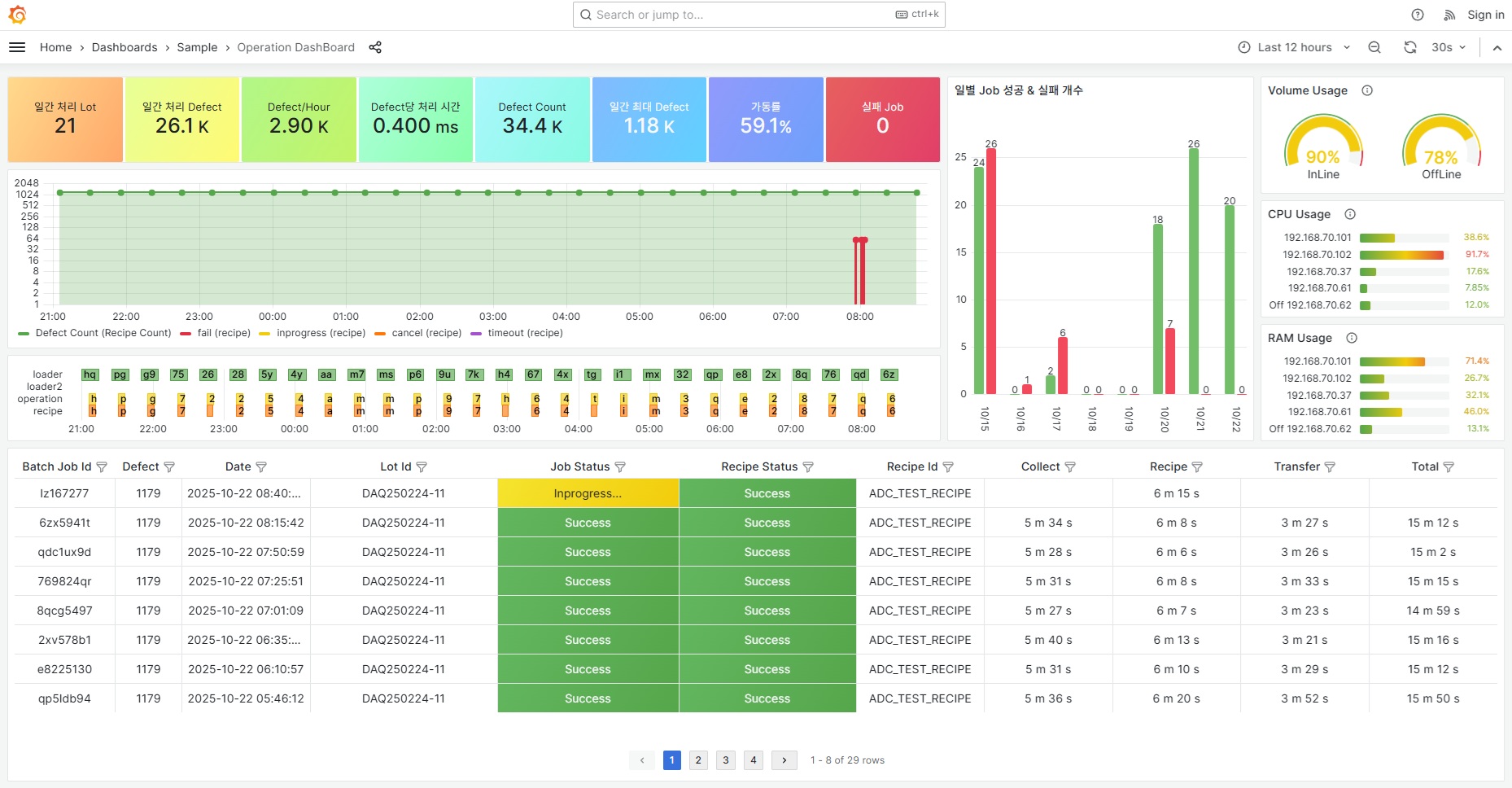Open the help question mark icon

[1418, 15]
